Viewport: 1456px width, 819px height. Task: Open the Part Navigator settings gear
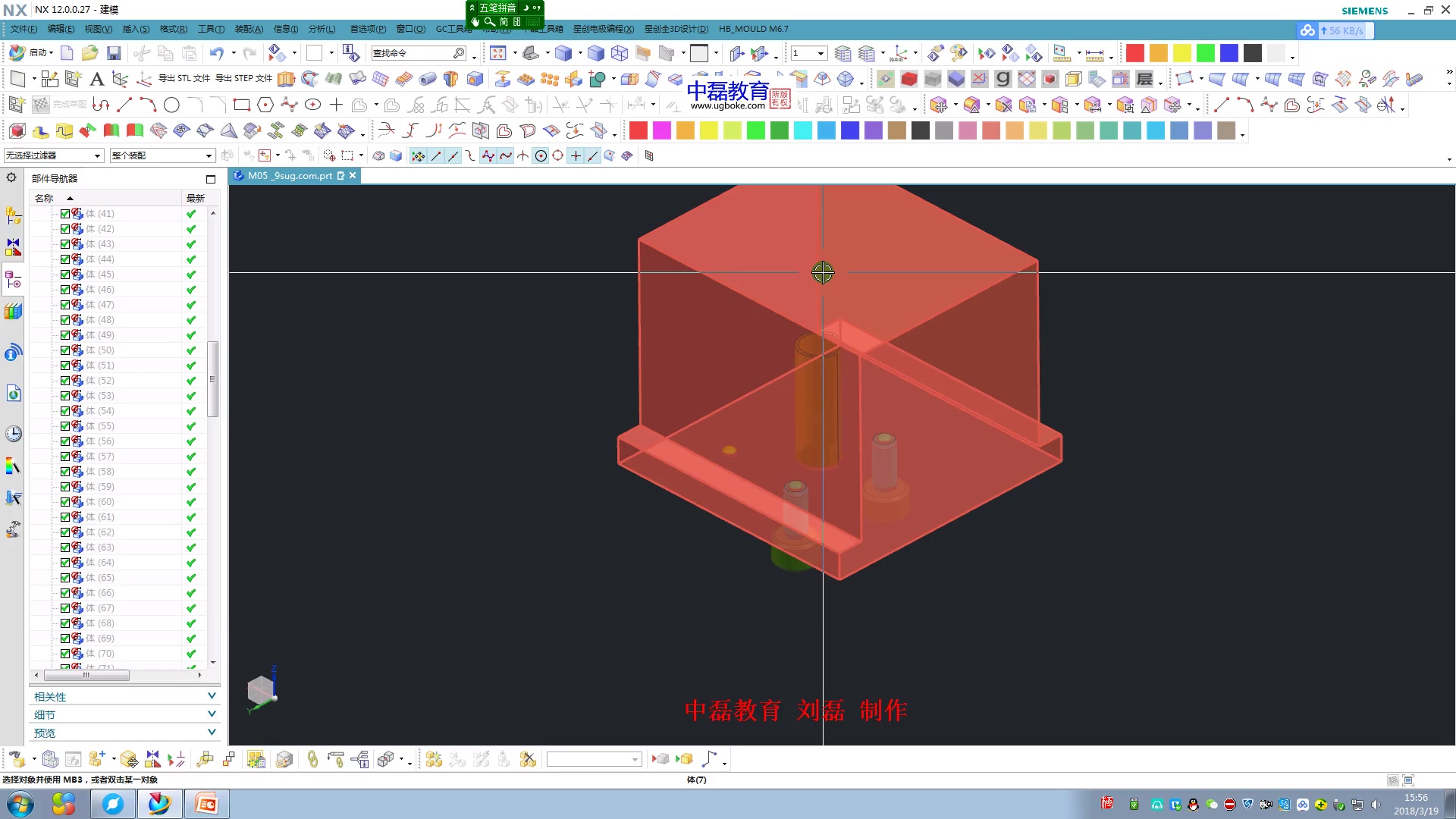11,177
